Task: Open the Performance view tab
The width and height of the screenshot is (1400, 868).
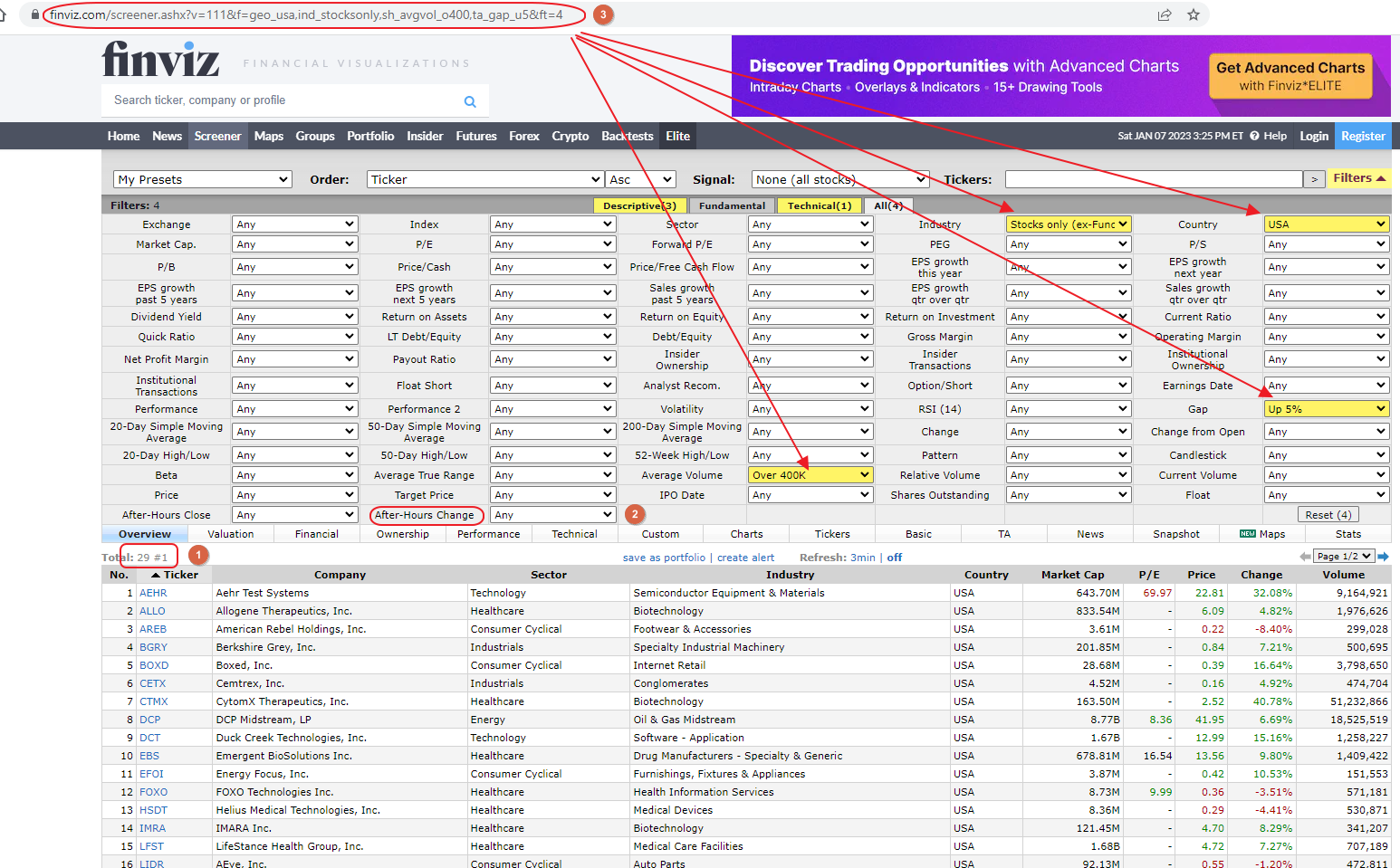Action: point(489,534)
